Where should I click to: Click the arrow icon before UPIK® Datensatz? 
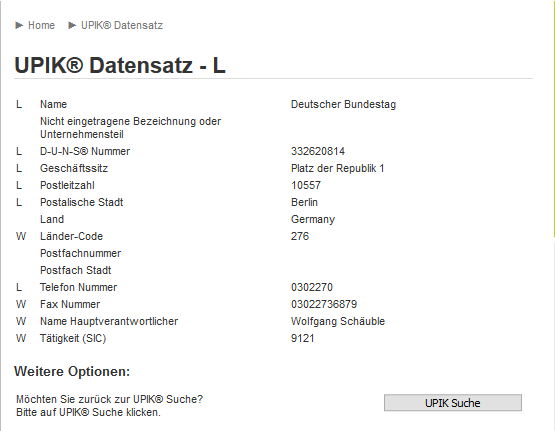click(72, 25)
